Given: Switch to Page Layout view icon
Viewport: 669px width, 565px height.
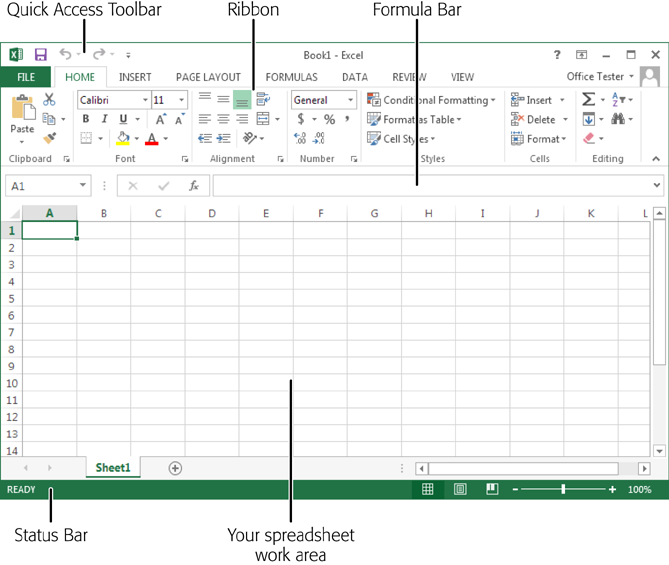Looking at the screenshot, I should click(460, 490).
